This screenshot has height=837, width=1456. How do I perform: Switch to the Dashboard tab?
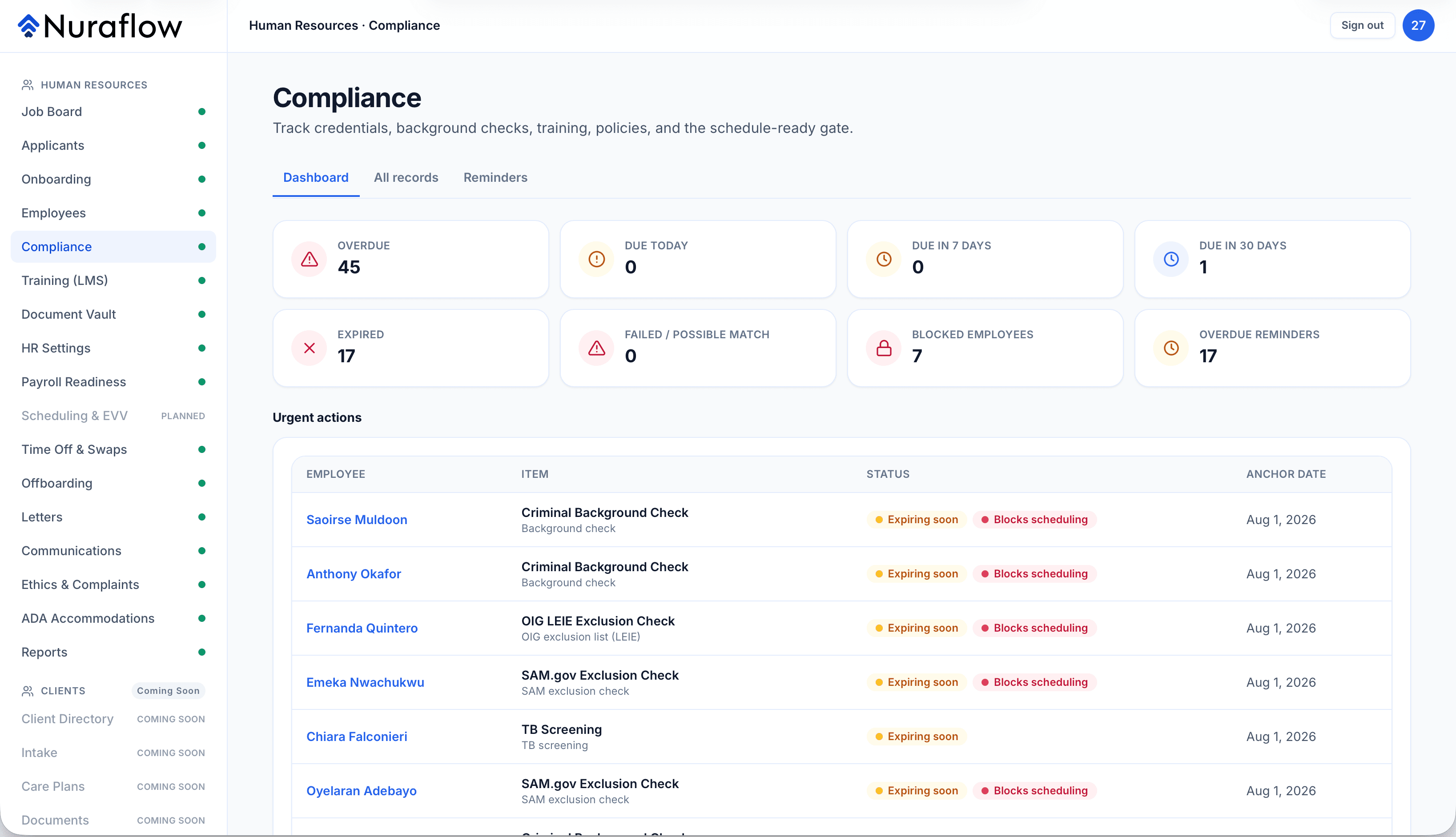[316, 178]
